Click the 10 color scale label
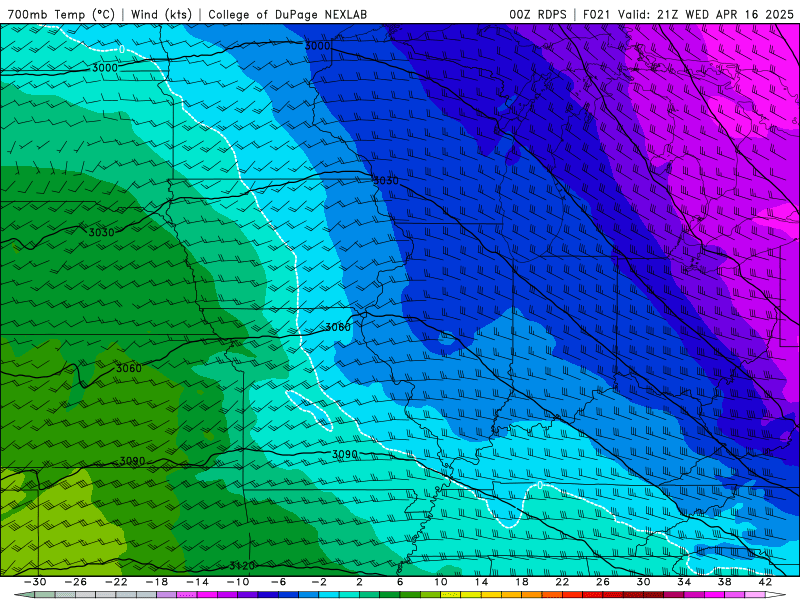This screenshot has width=800, height=600. [x=441, y=582]
